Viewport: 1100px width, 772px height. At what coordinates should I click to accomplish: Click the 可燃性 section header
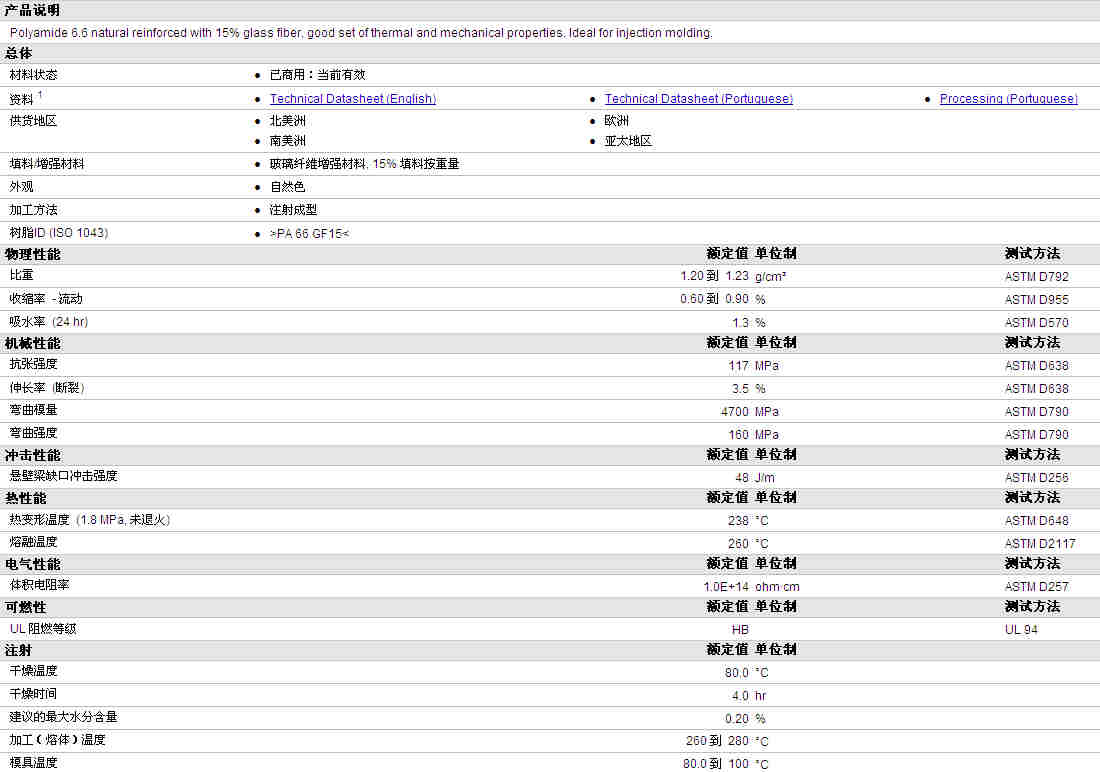(26, 607)
